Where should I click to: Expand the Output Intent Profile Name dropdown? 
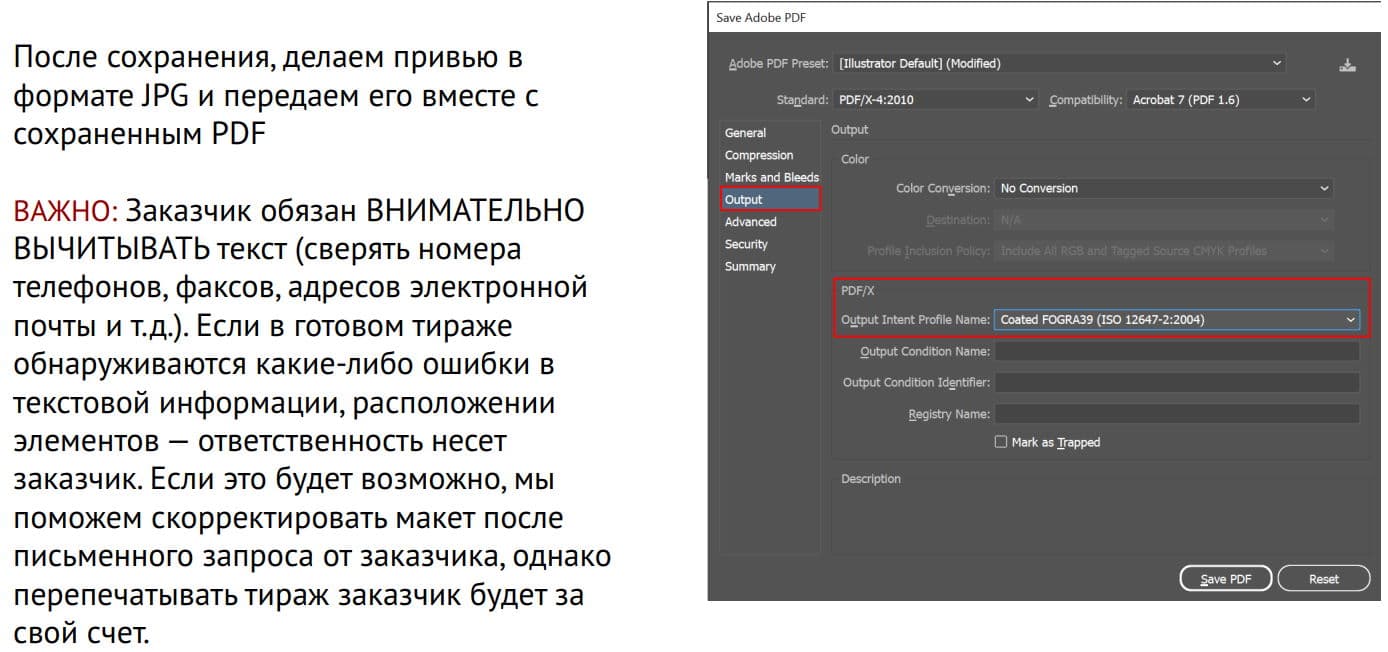[x=1177, y=320]
